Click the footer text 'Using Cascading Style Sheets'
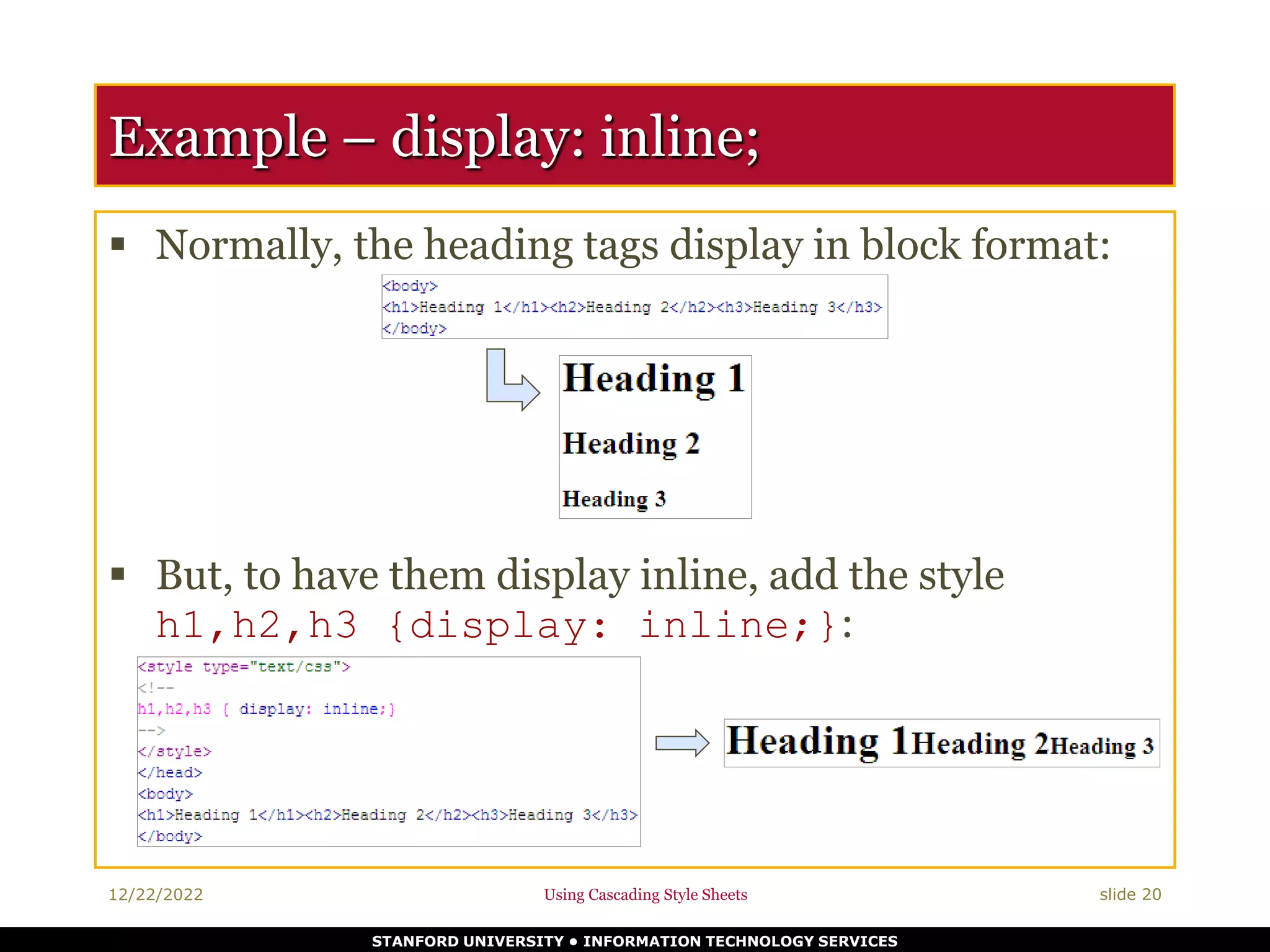 [x=646, y=894]
